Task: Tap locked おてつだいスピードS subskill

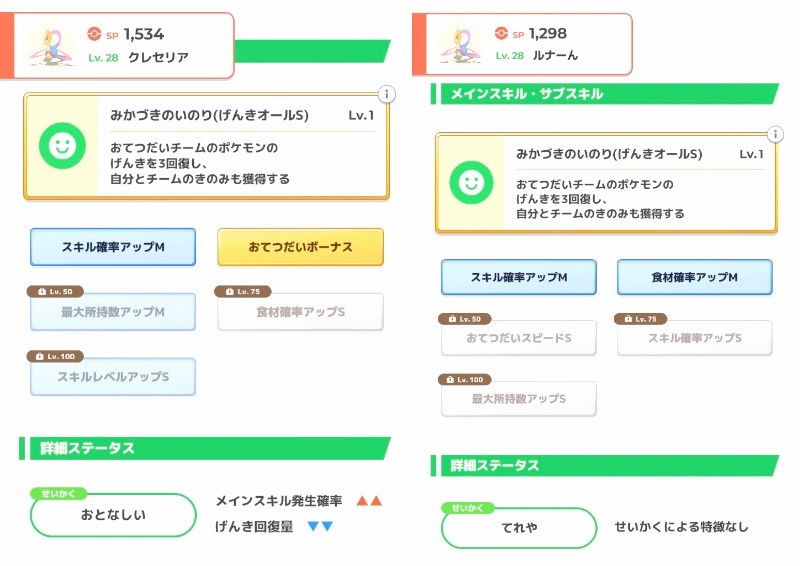Action: 518,338
